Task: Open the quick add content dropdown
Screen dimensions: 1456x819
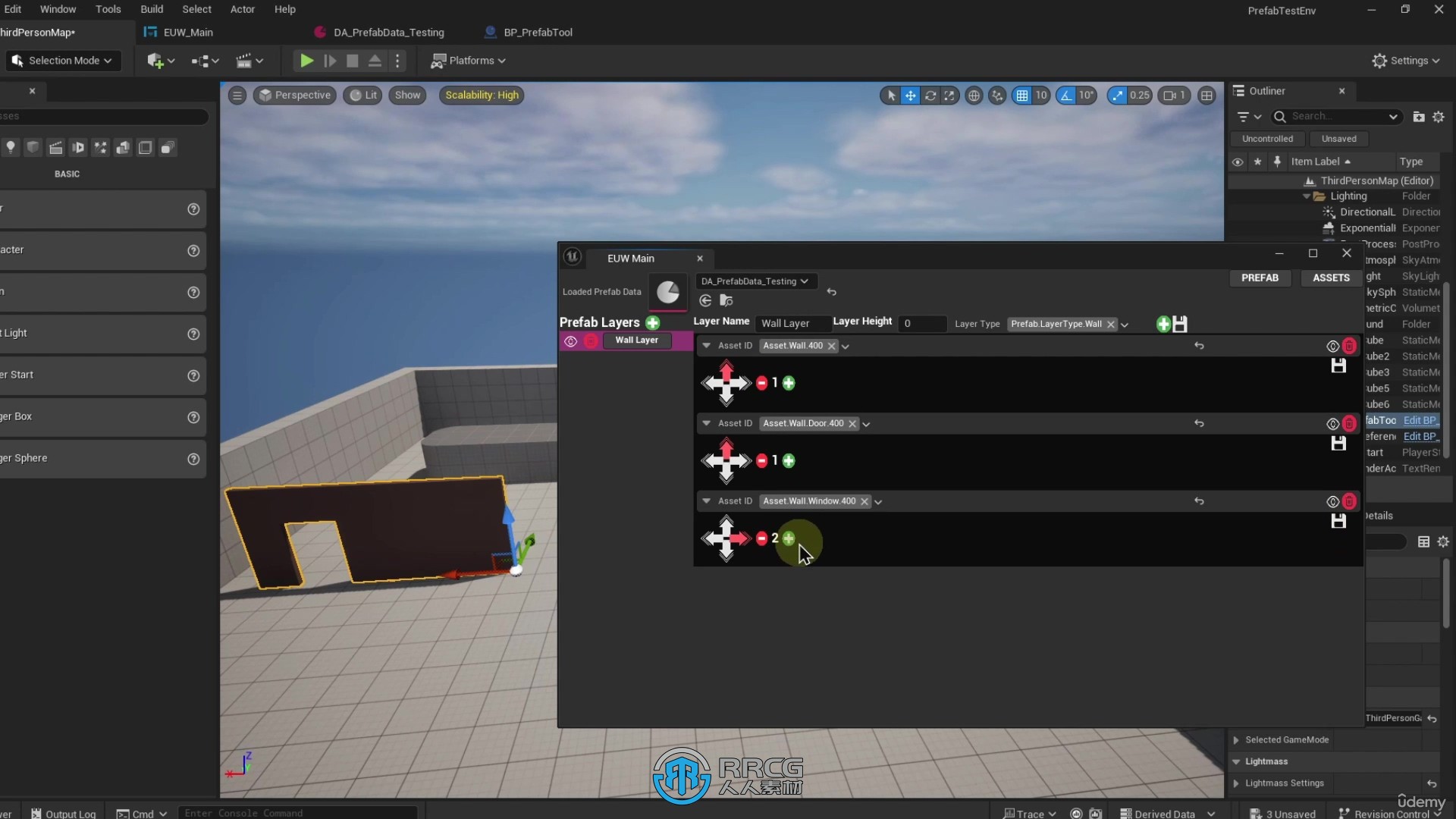Action: click(161, 61)
